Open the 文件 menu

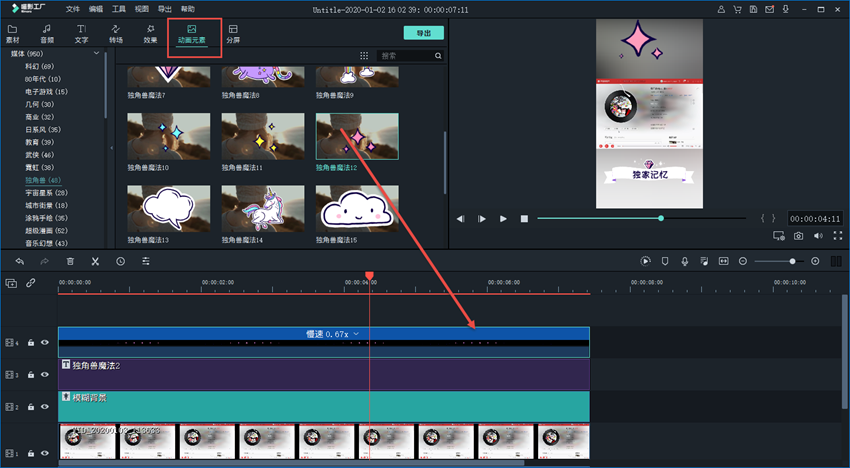[x=73, y=9]
